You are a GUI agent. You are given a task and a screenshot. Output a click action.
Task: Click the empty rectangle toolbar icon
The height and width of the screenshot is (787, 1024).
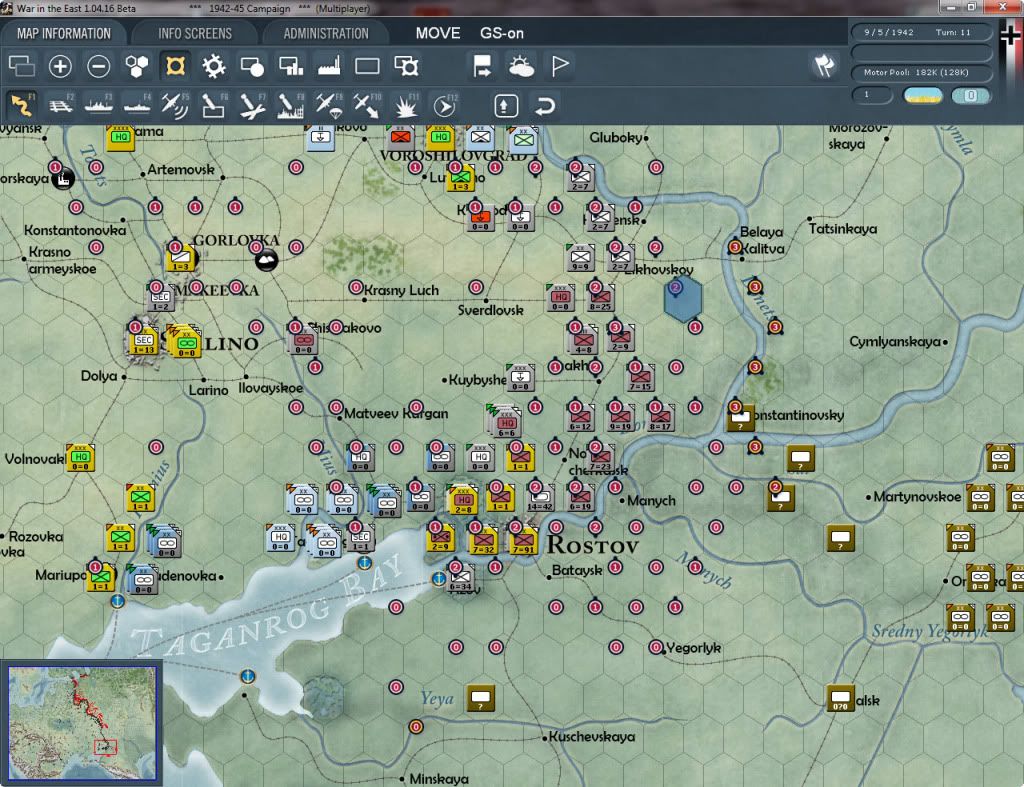click(367, 66)
